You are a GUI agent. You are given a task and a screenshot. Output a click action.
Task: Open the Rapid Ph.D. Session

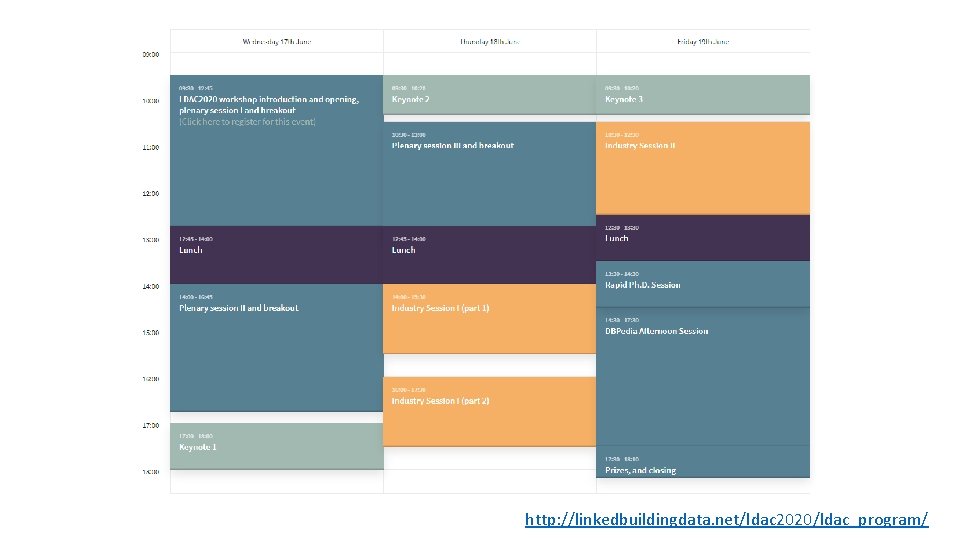click(x=703, y=283)
